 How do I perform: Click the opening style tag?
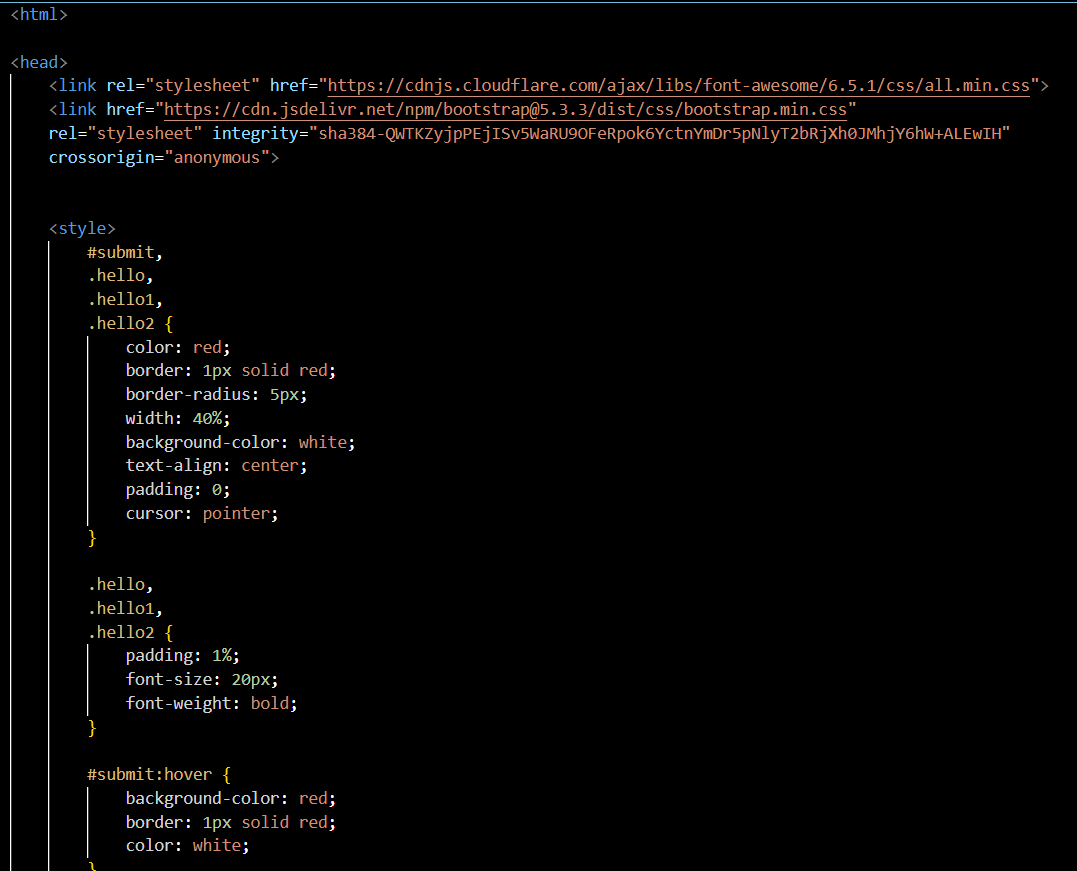pos(82,228)
